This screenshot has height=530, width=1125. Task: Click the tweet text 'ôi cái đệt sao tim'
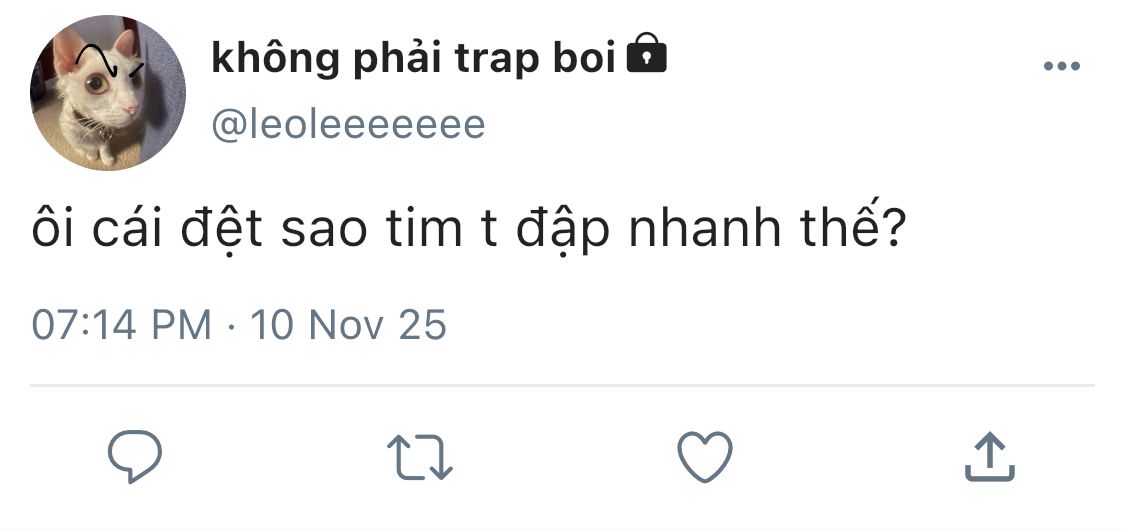pyautogui.click(x=247, y=229)
